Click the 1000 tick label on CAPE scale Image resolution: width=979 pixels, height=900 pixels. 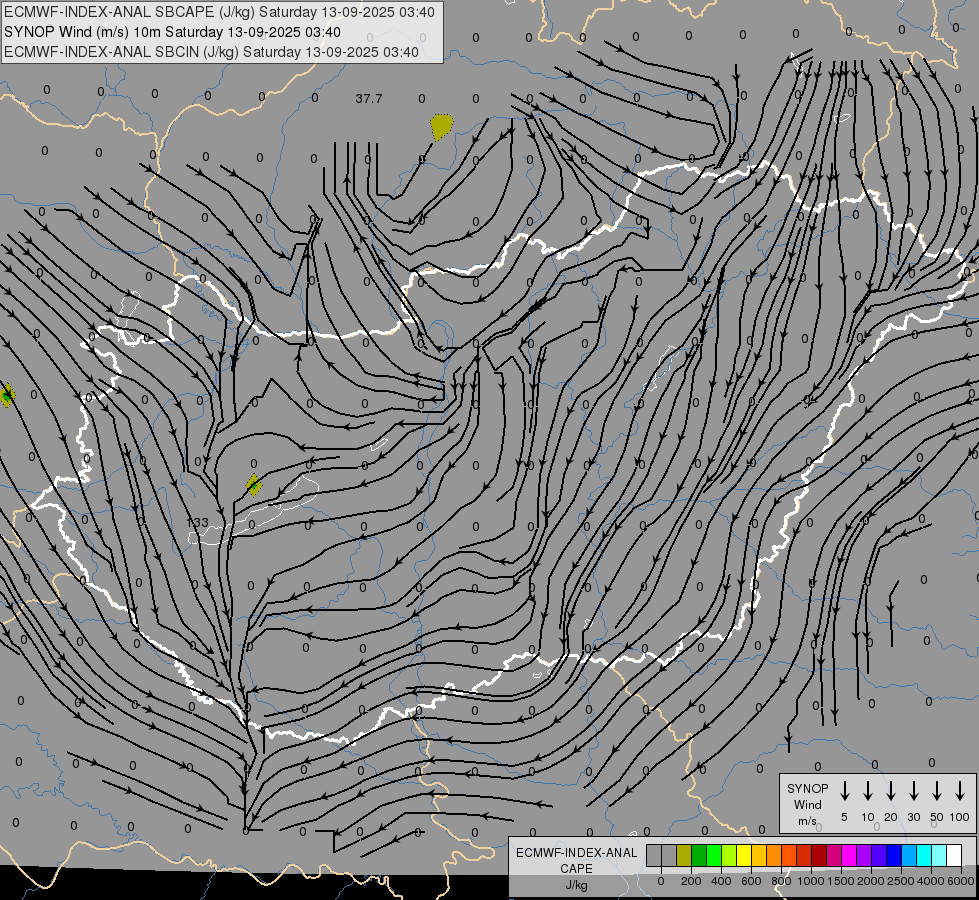point(811,881)
